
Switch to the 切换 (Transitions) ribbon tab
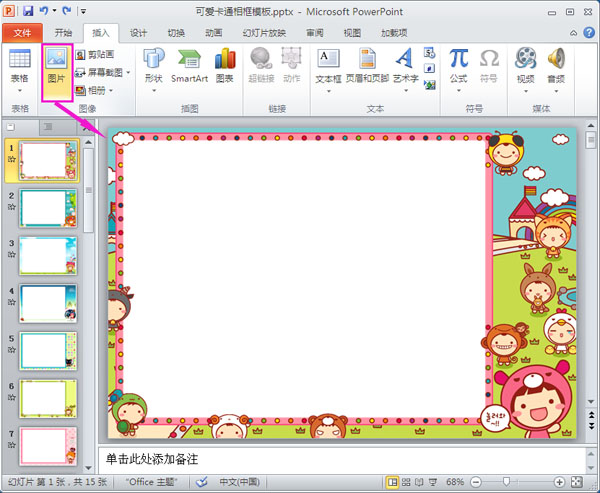pos(176,33)
